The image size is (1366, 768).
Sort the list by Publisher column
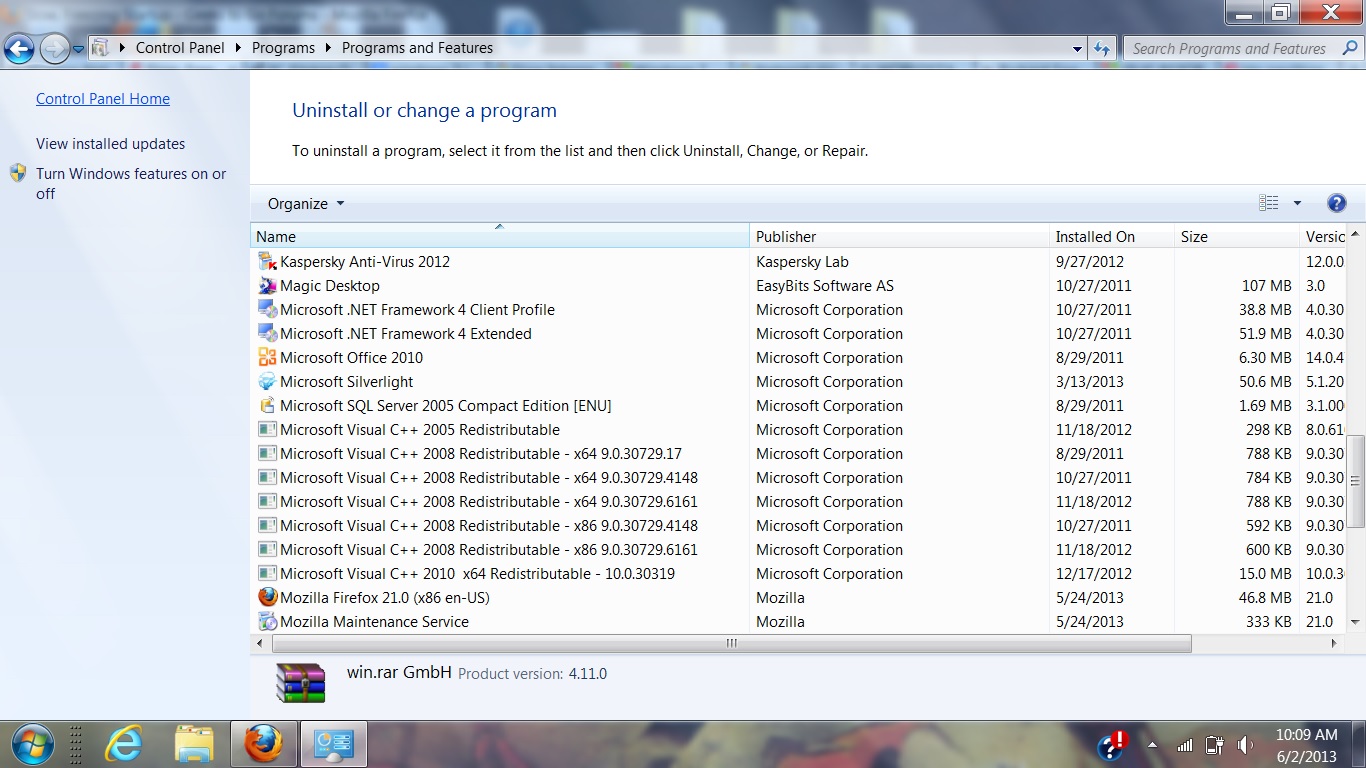900,237
